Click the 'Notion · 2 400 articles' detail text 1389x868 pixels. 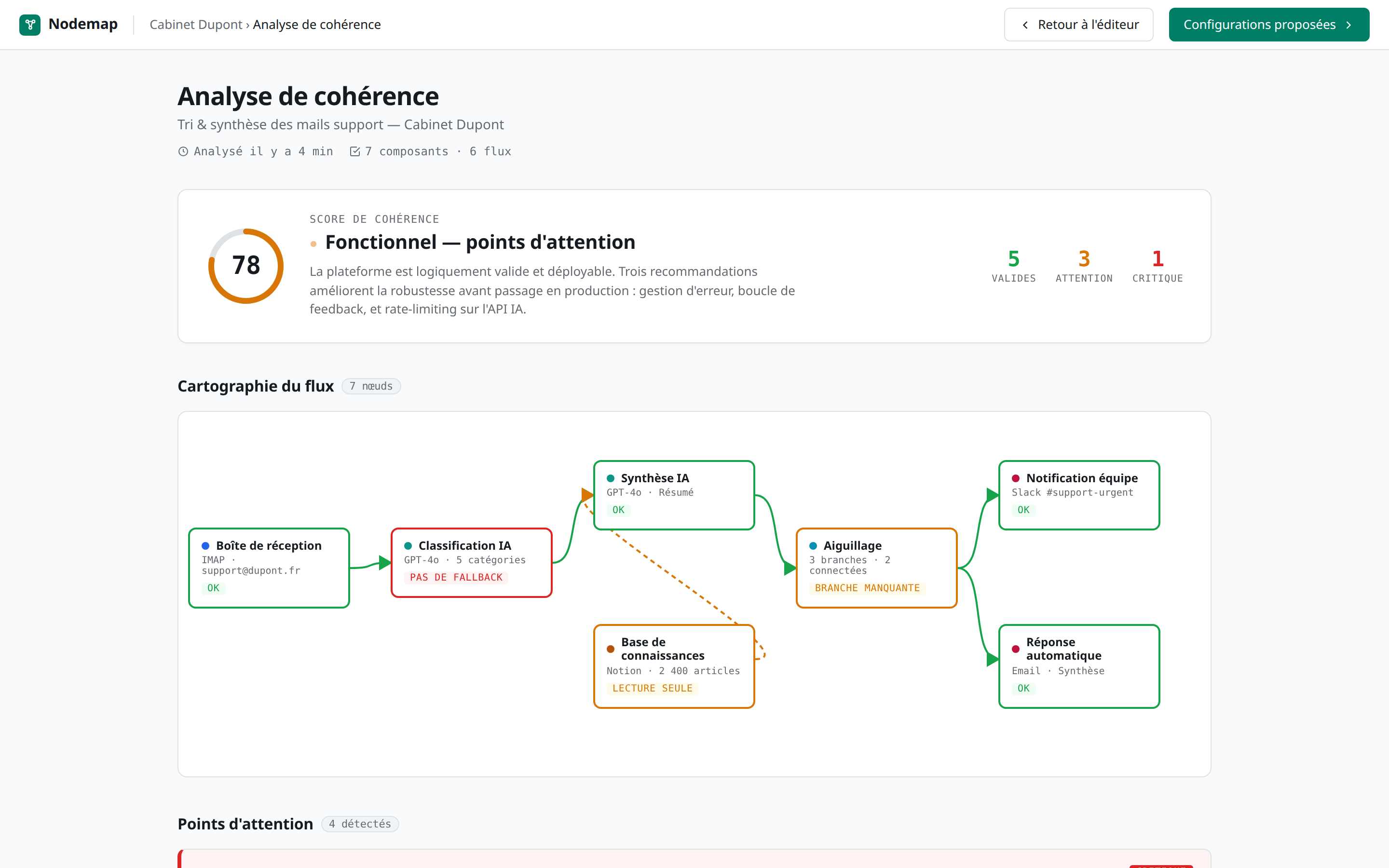click(673, 671)
